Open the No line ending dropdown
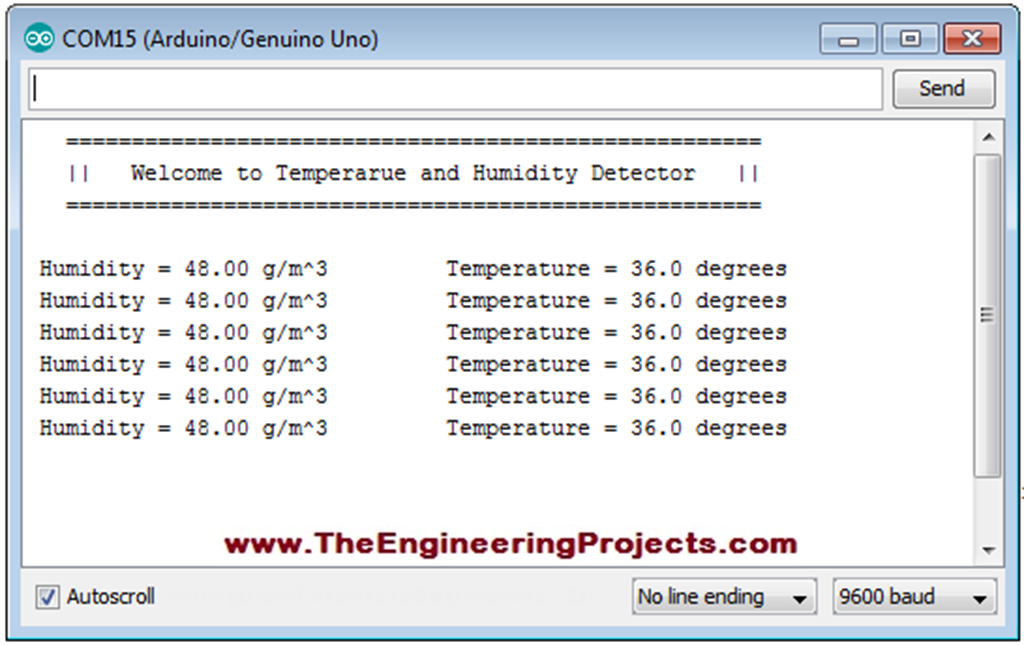This screenshot has width=1024, height=645. click(724, 597)
